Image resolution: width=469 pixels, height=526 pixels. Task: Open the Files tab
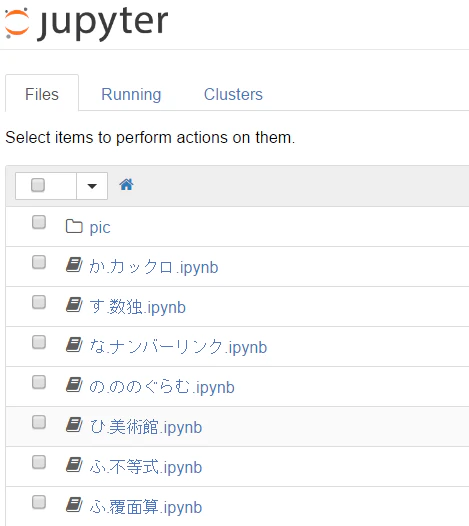42,93
